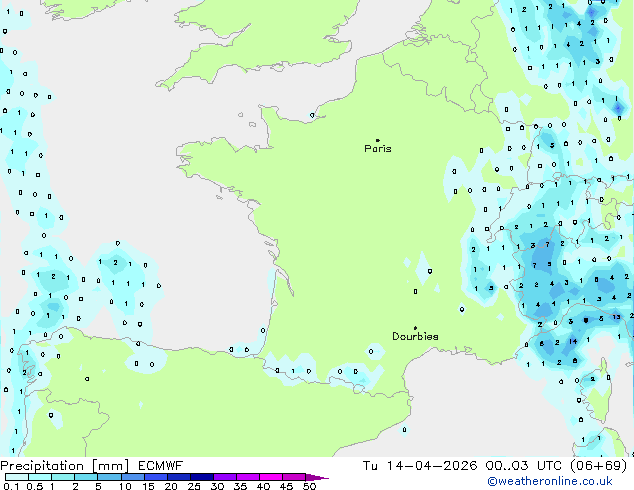Click the weatheronline.co.uk copyright link
This screenshot has height=490, width=634.
point(550,481)
